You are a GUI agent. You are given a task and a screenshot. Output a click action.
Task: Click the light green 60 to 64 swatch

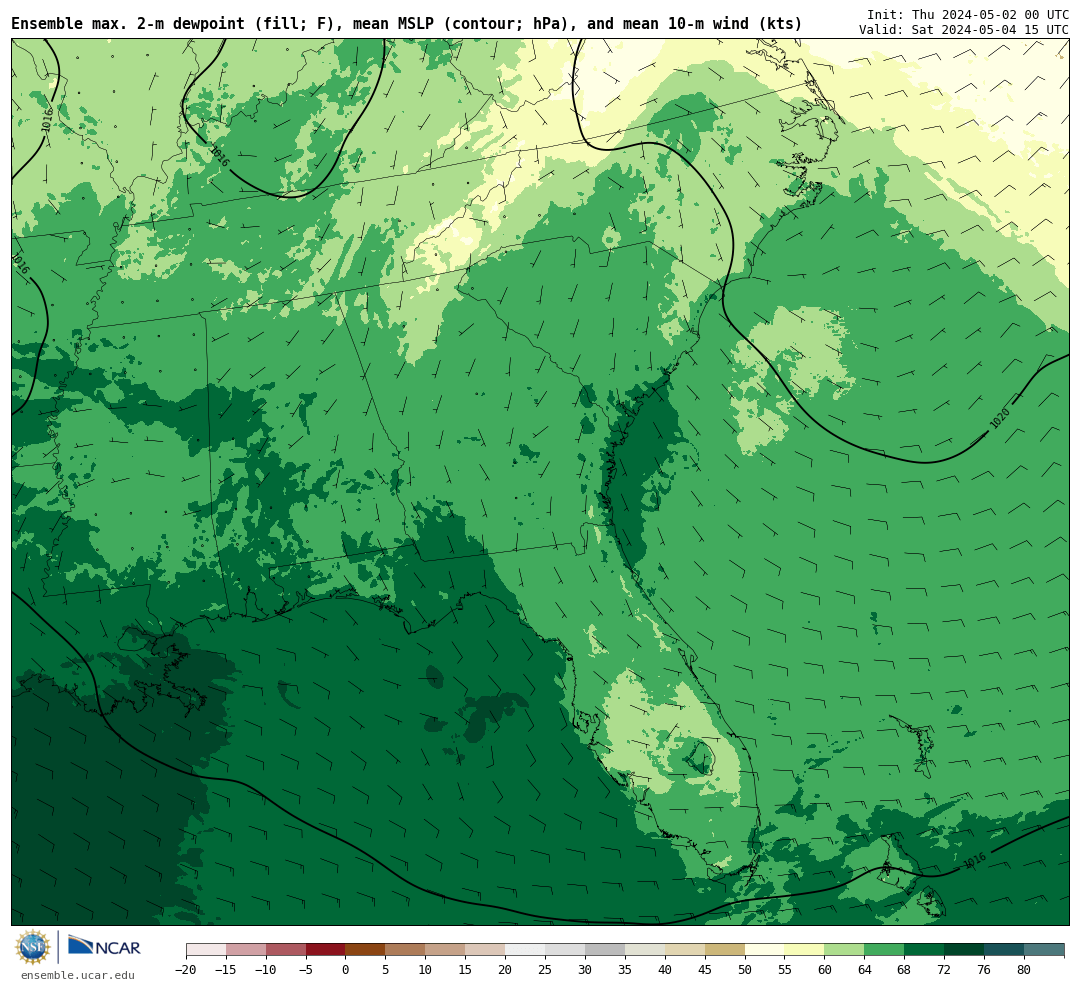pos(844,950)
